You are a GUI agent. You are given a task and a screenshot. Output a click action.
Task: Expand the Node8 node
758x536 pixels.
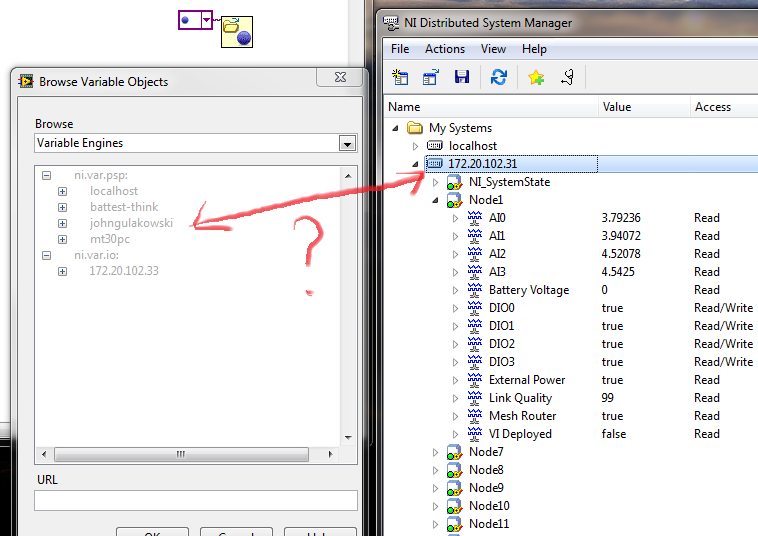[435, 470]
